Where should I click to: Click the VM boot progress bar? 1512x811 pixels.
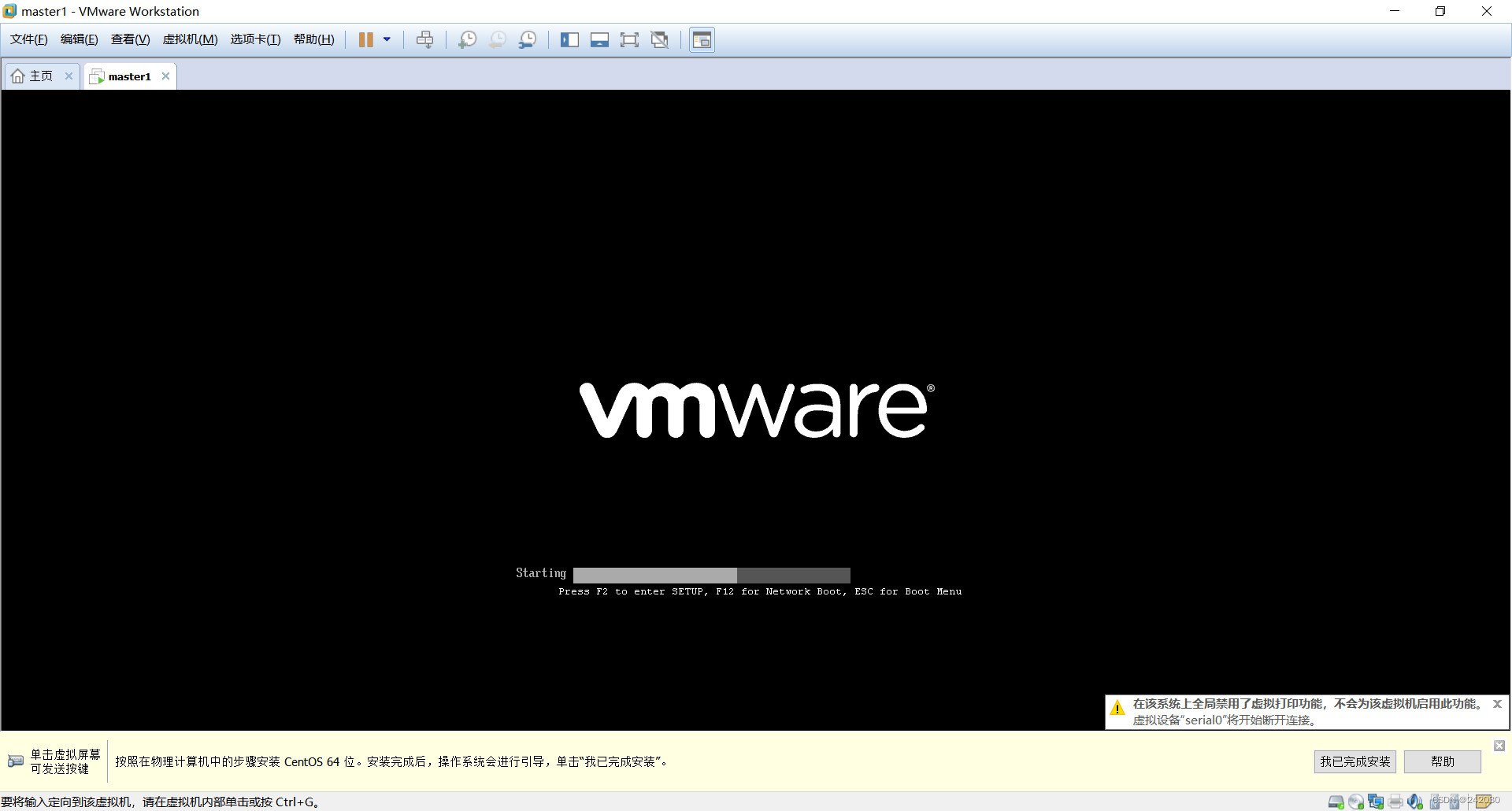click(x=712, y=576)
